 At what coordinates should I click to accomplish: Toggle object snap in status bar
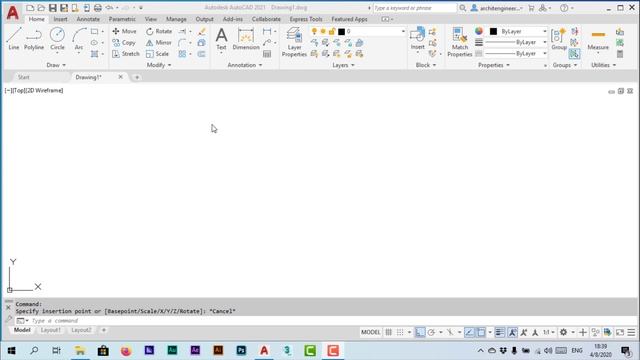(481, 332)
